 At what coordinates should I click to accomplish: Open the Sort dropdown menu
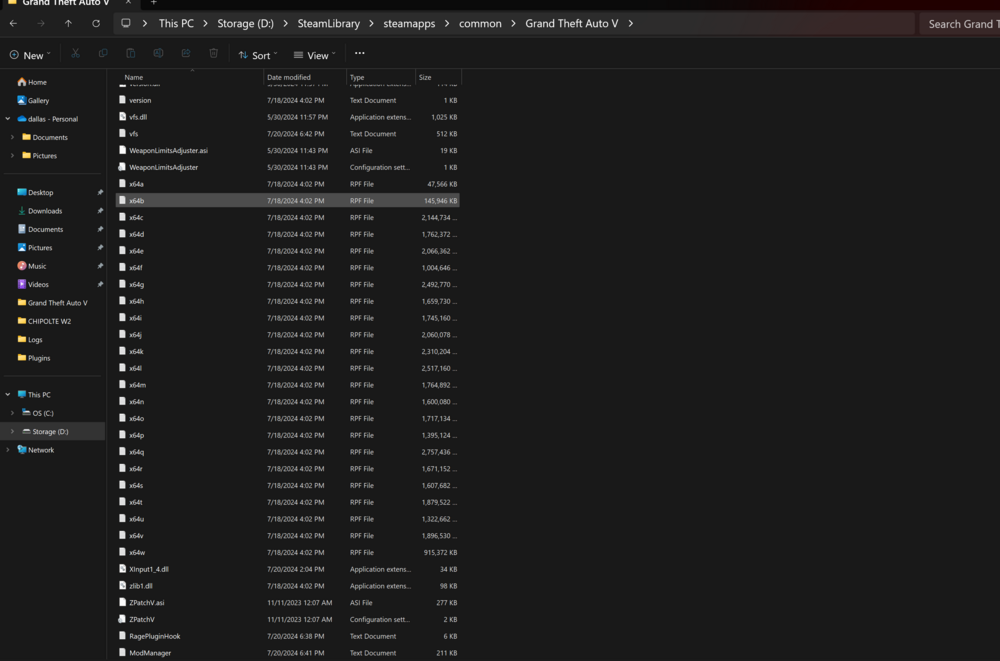(x=258, y=55)
